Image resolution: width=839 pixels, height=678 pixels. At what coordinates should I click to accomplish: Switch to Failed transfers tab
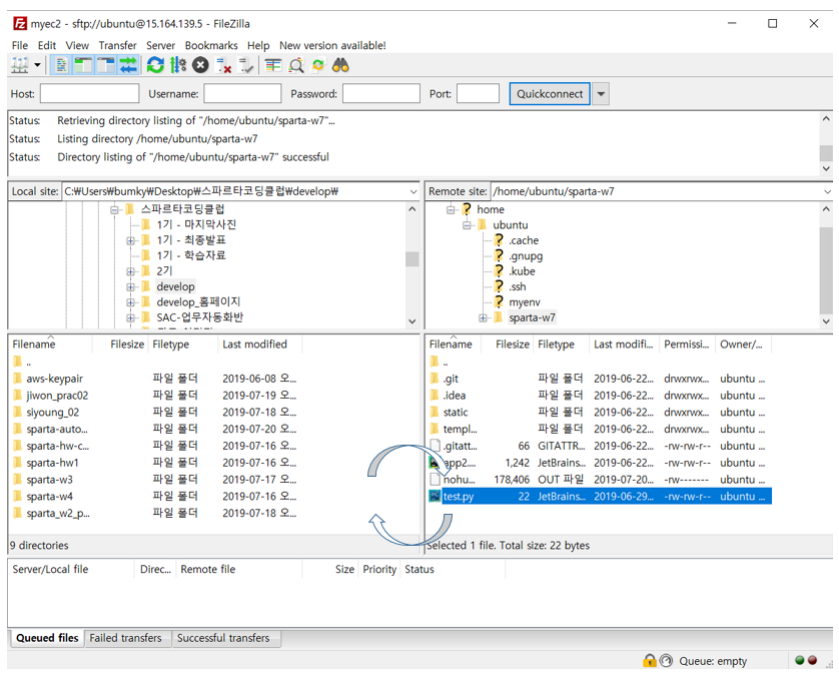click(x=125, y=638)
